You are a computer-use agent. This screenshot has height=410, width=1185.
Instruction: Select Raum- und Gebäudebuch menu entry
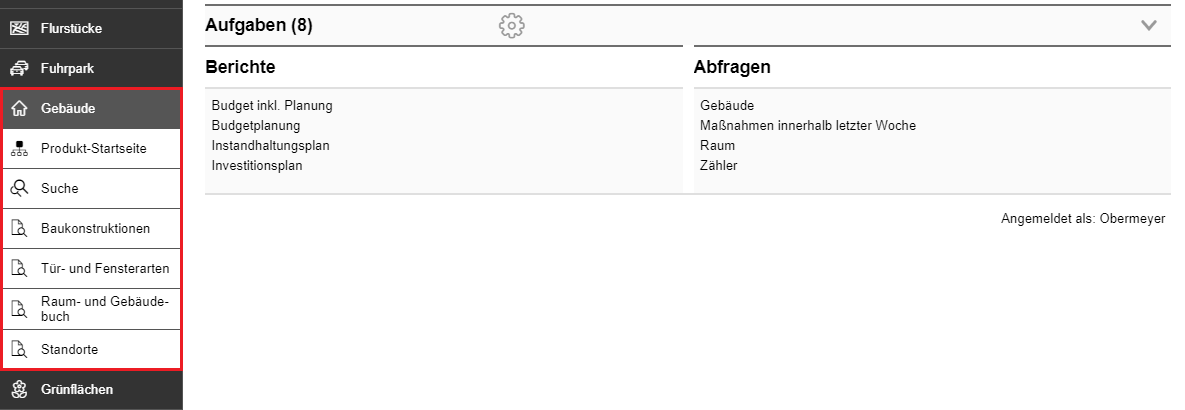91,310
